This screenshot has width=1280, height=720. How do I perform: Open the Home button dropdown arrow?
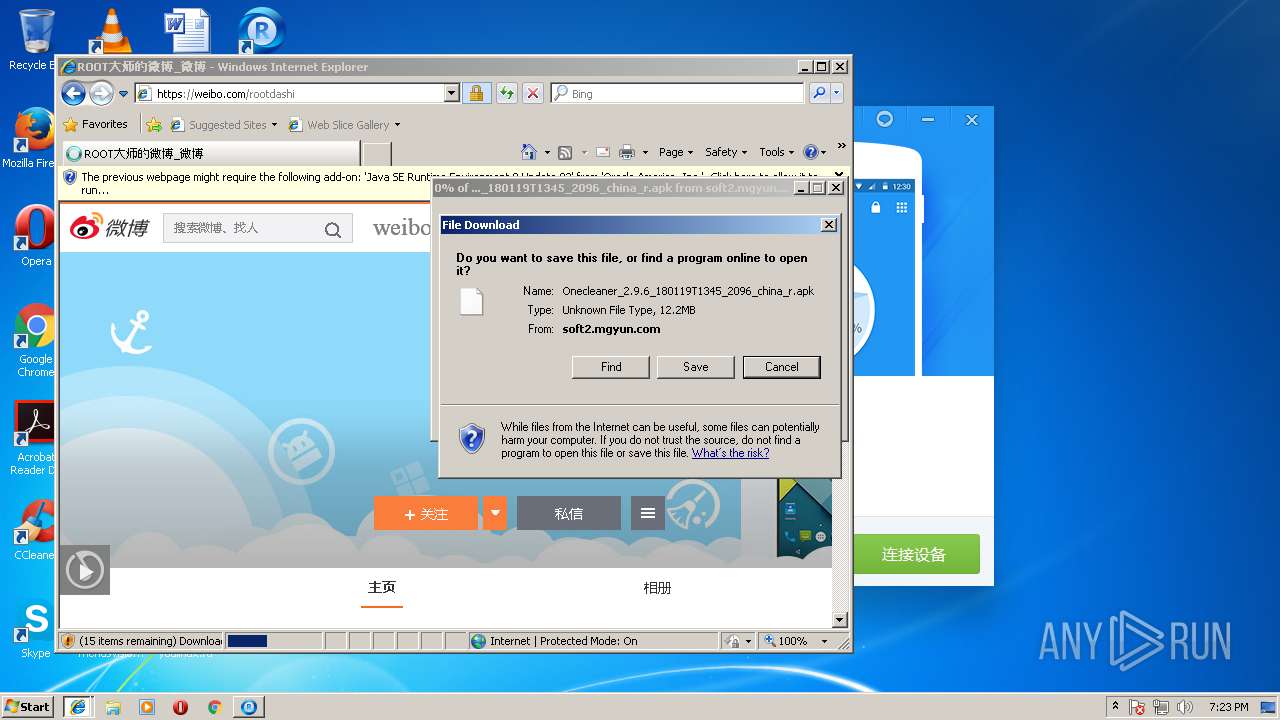pyautogui.click(x=546, y=153)
